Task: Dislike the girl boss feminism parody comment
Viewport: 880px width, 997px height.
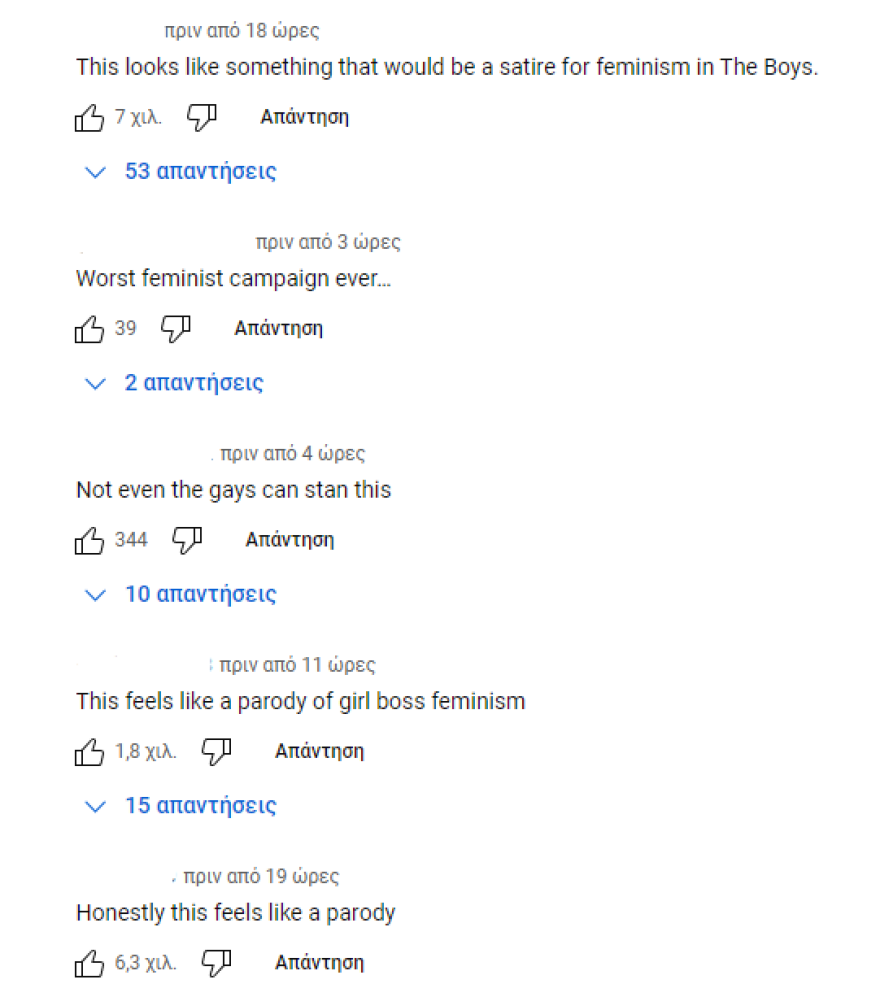Action: coord(217,752)
